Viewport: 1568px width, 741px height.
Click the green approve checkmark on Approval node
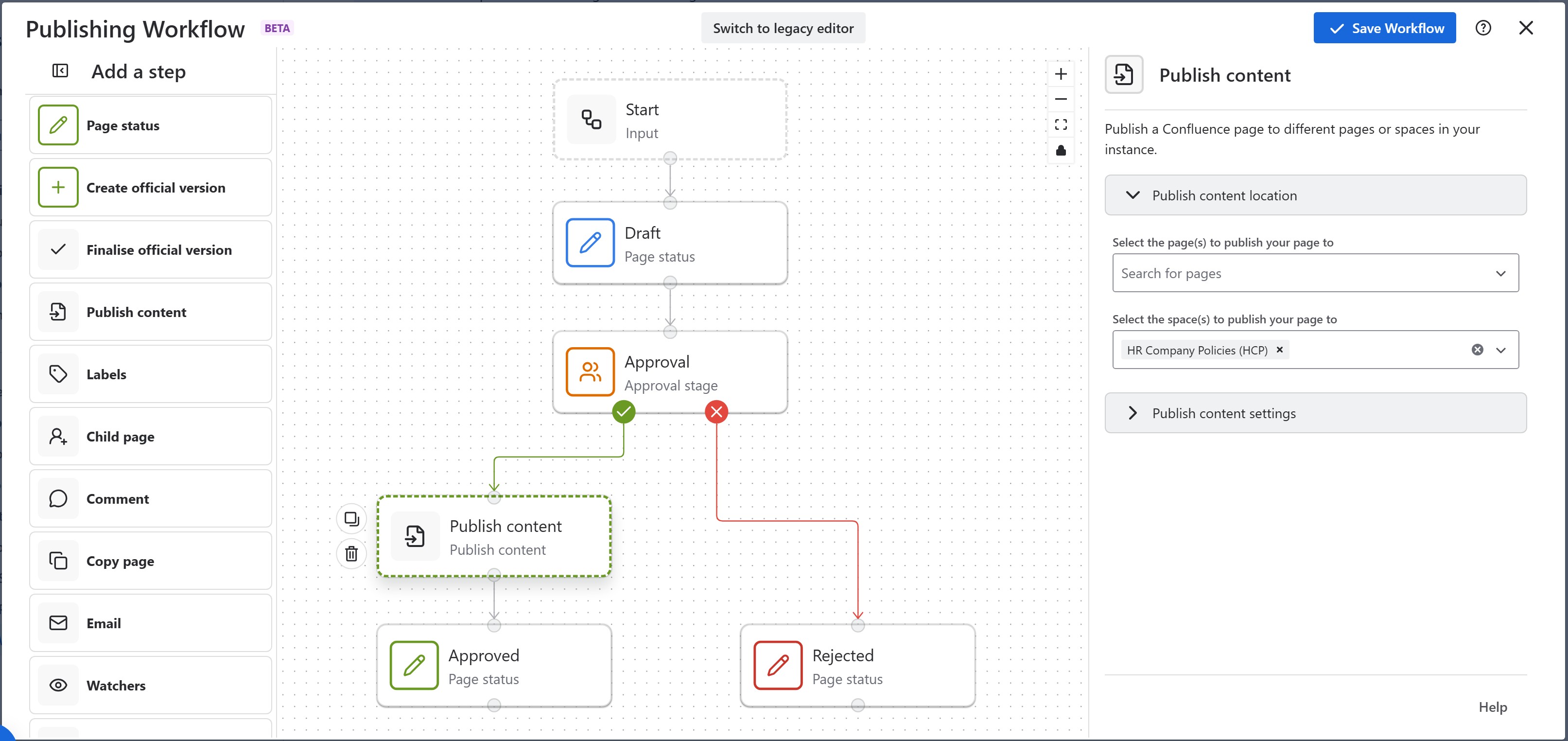(x=623, y=412)
